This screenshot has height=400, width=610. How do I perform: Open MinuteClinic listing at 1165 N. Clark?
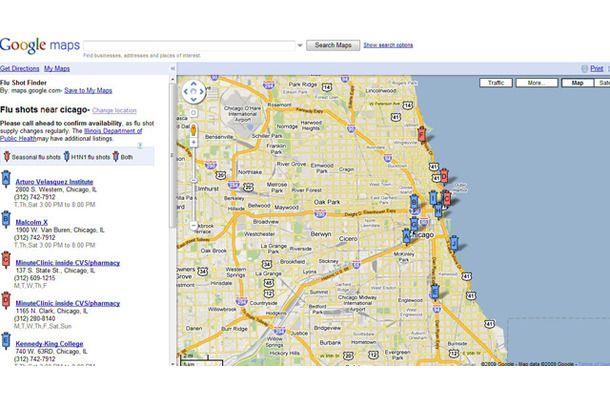(x=68, y=303)
